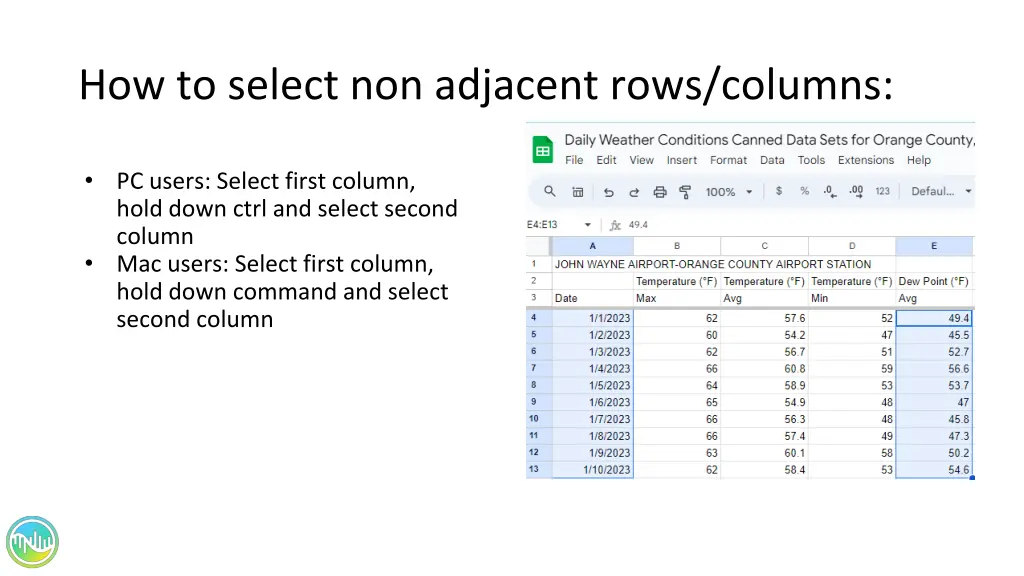Screen dimensions: 1024x576
Task: Open the Tools menu
Action: pos(811,160)
